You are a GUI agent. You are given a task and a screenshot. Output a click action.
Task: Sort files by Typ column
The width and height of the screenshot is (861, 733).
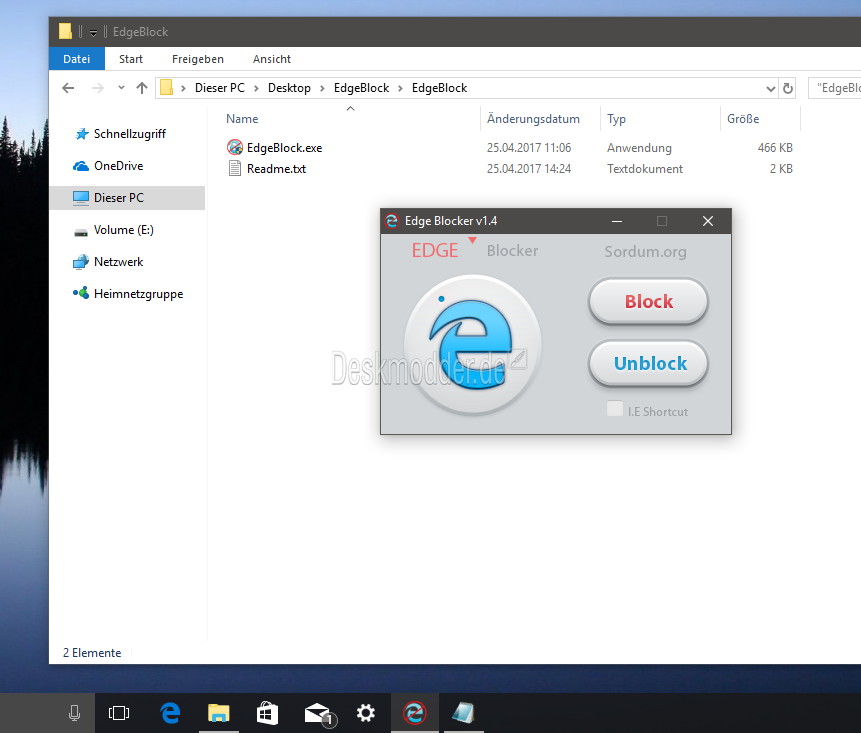click(617, 119)
